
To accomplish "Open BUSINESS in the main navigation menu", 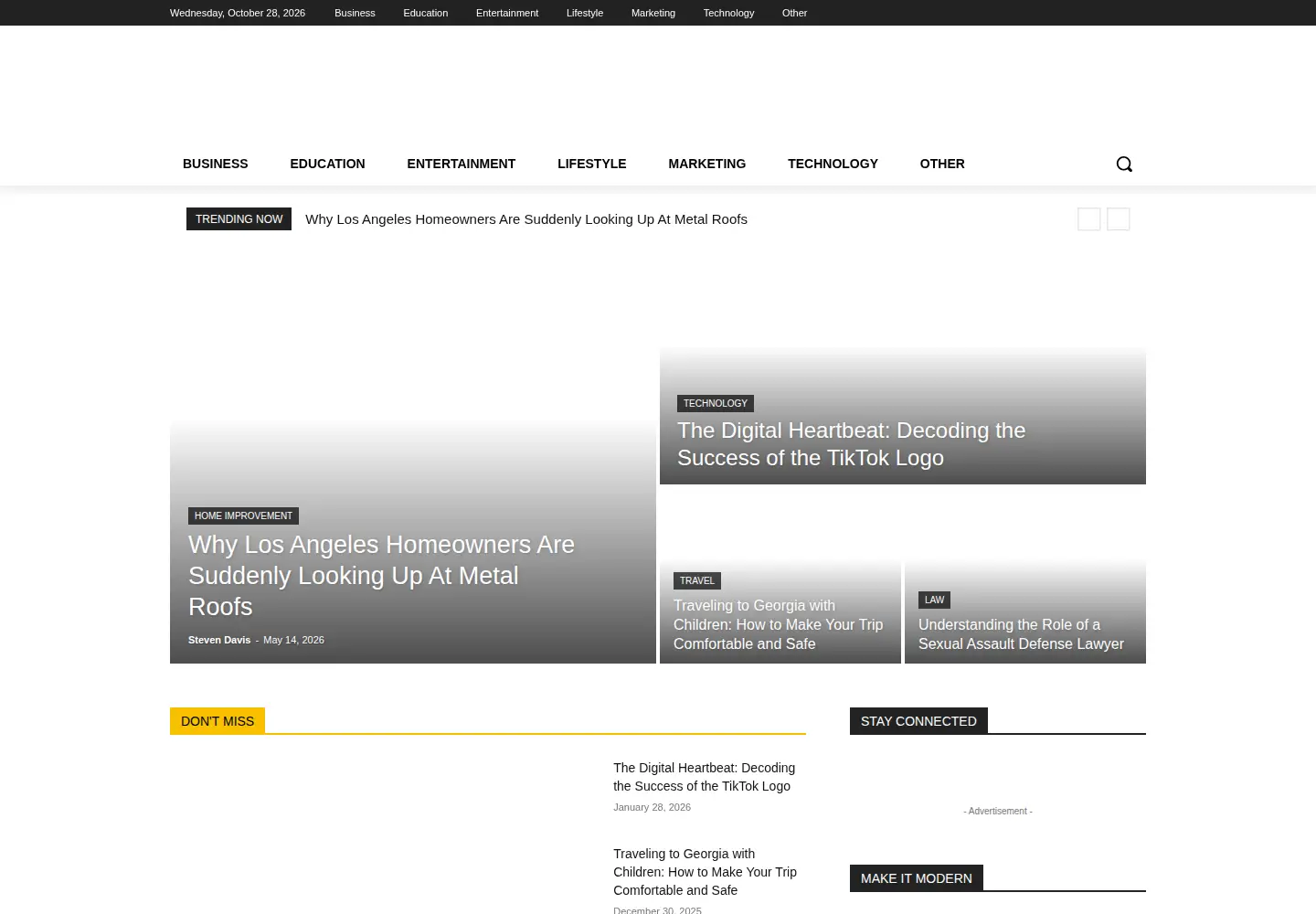I will coord(216,164).
